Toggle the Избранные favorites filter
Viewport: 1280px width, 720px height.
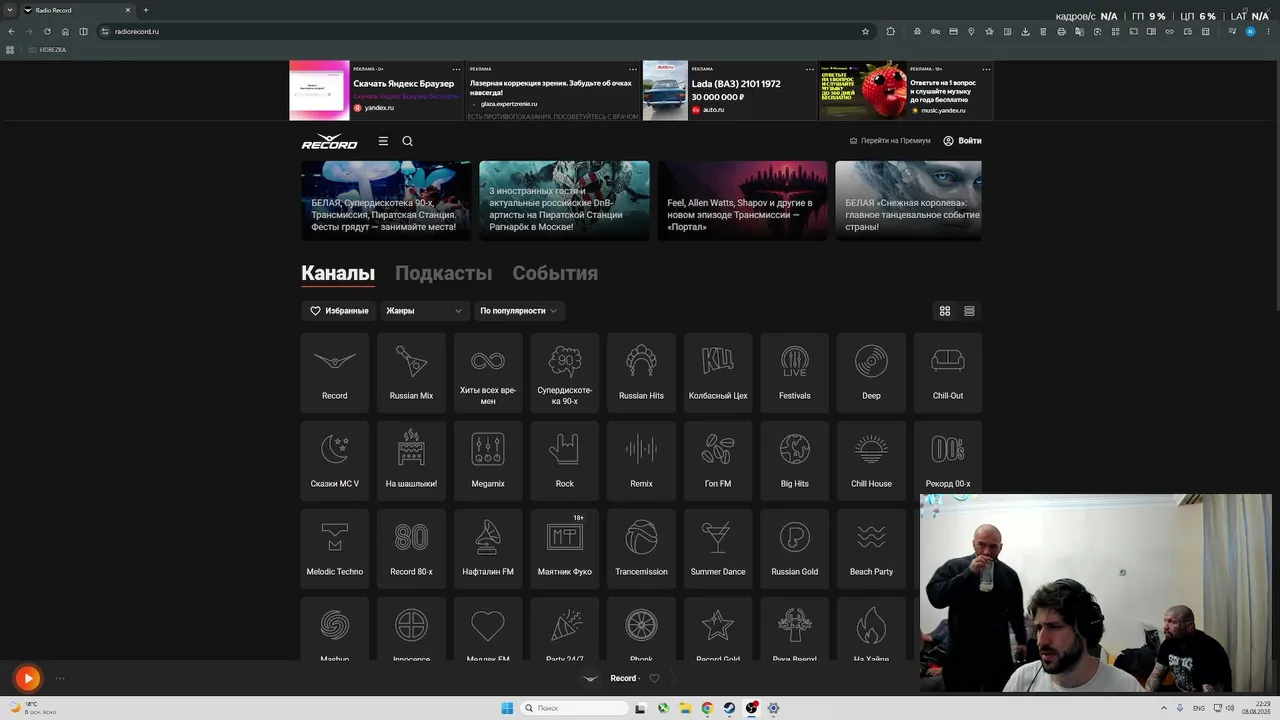click(x=339, y=311)
